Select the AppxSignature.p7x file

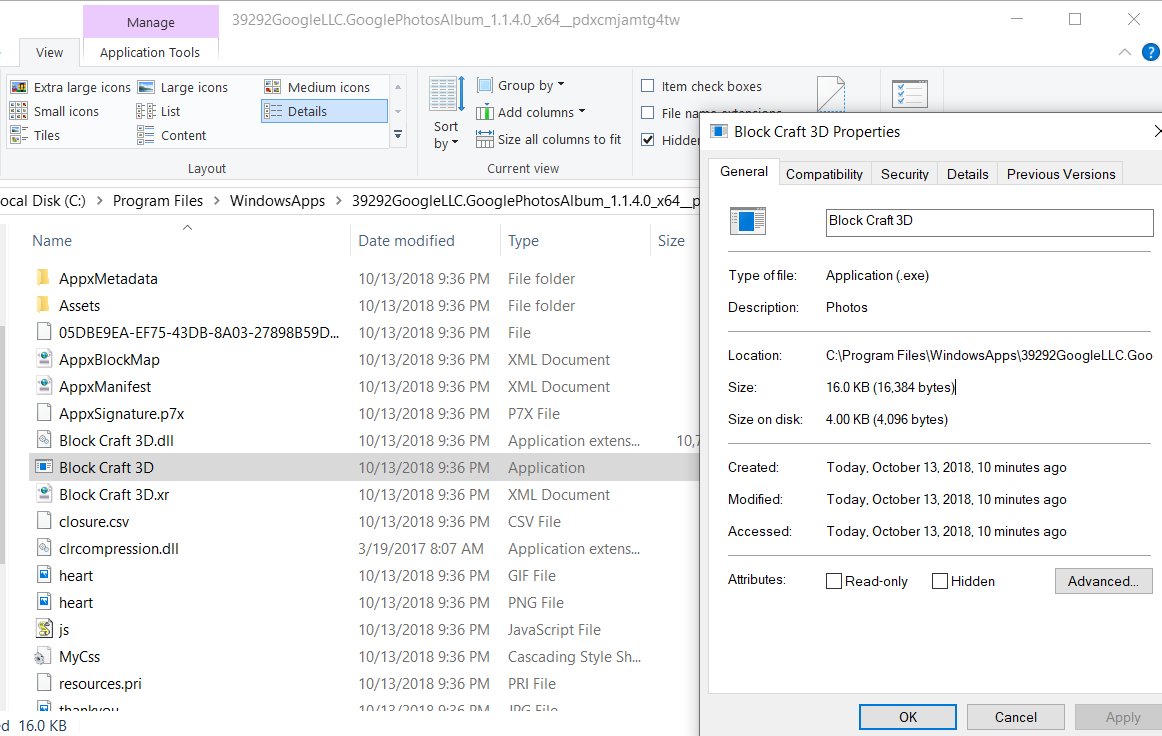tap(364, 414)
